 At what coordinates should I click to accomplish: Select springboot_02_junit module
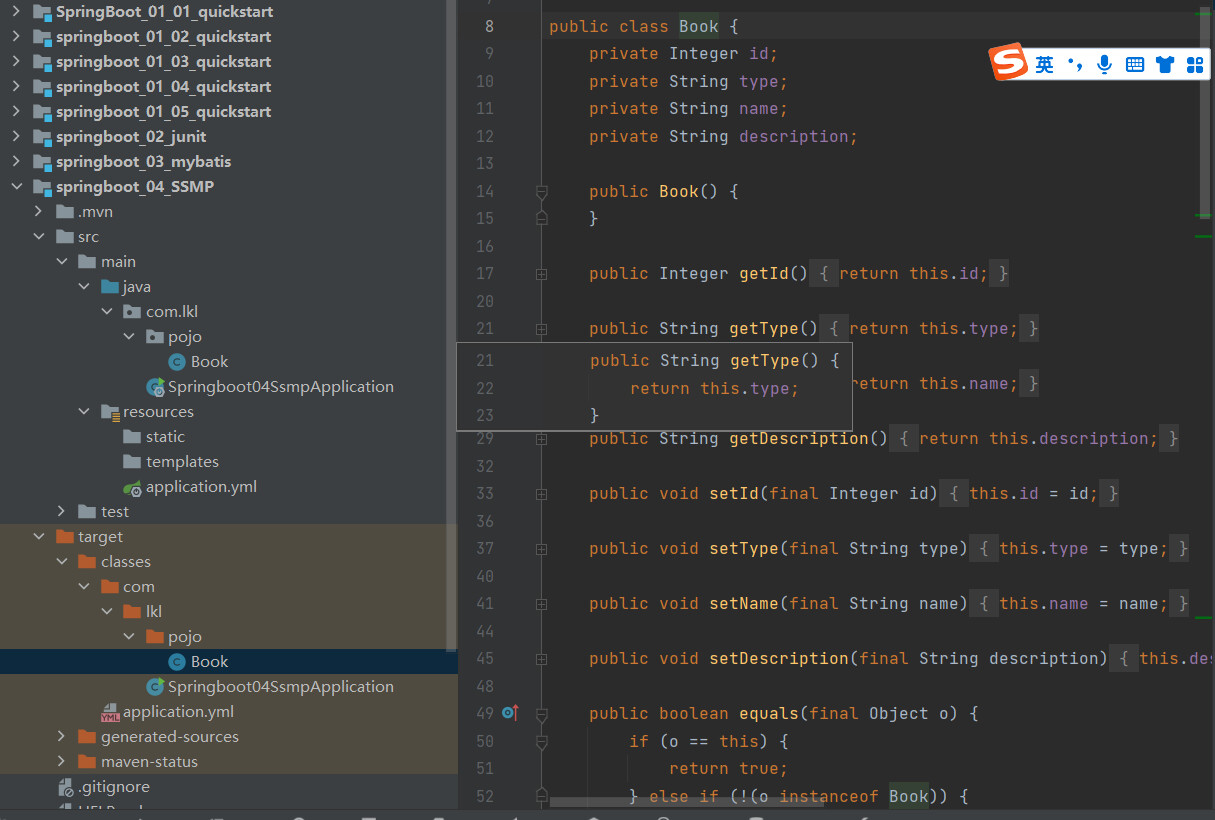coord(131,137)
